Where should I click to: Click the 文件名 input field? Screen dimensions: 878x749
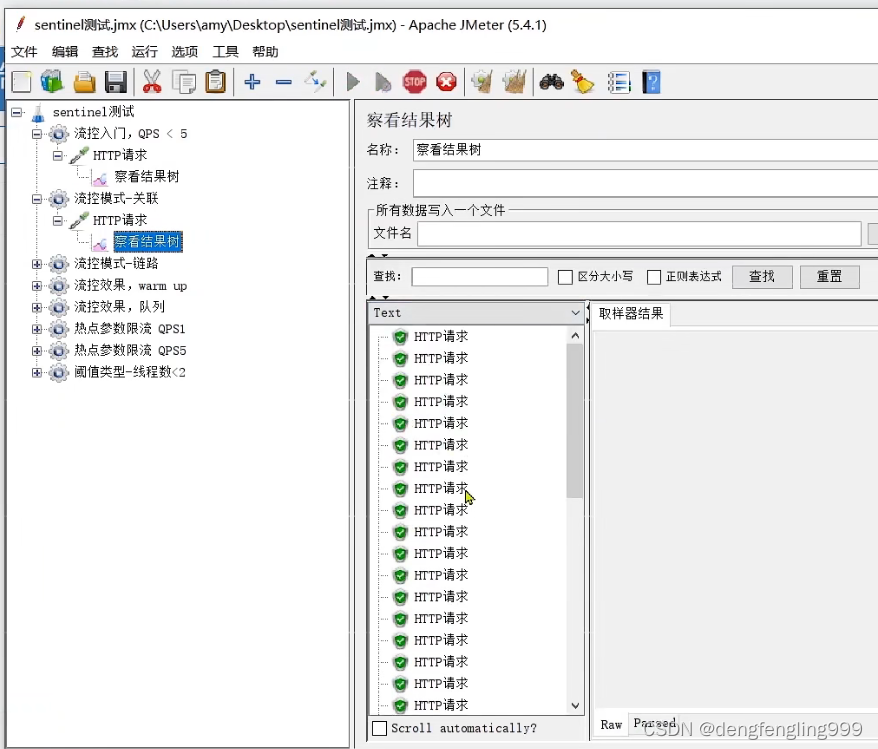click(x=639, y=233)
